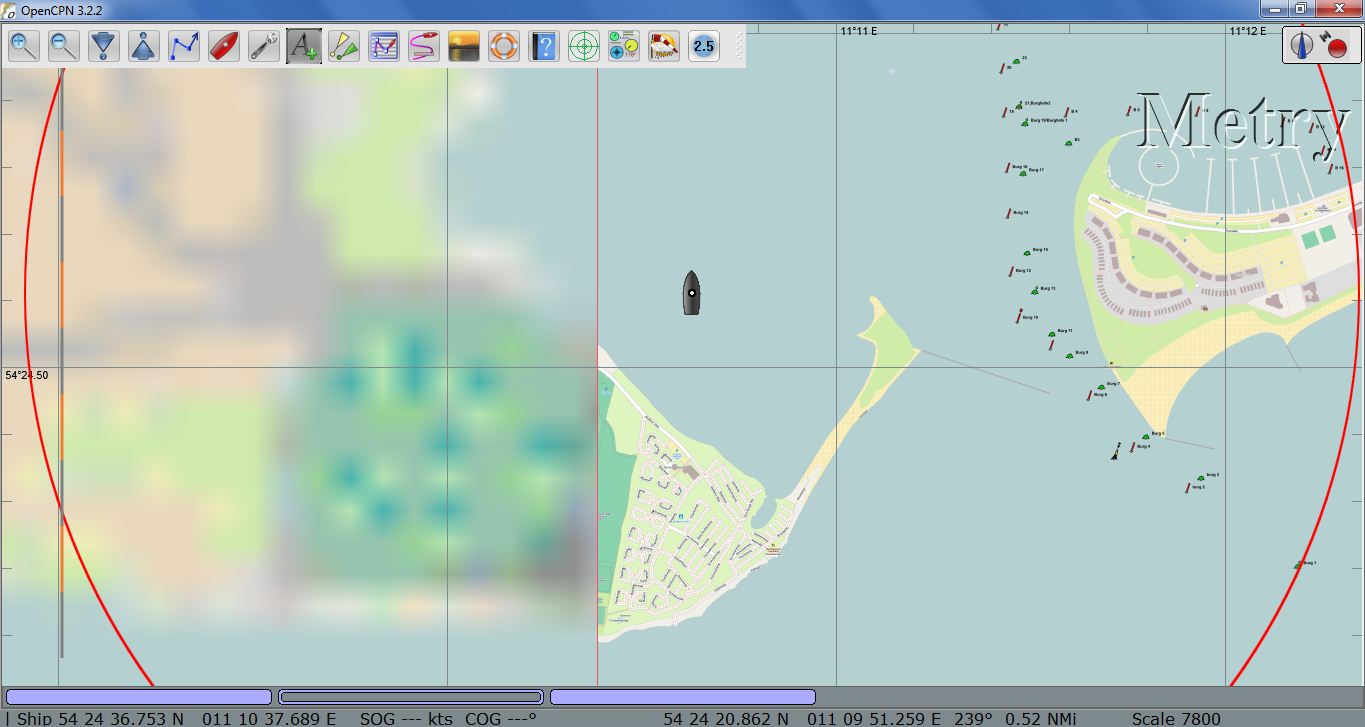Toggle Show ENC Text button
This screenshot has height=727, width=1365.
click(304, 46)
